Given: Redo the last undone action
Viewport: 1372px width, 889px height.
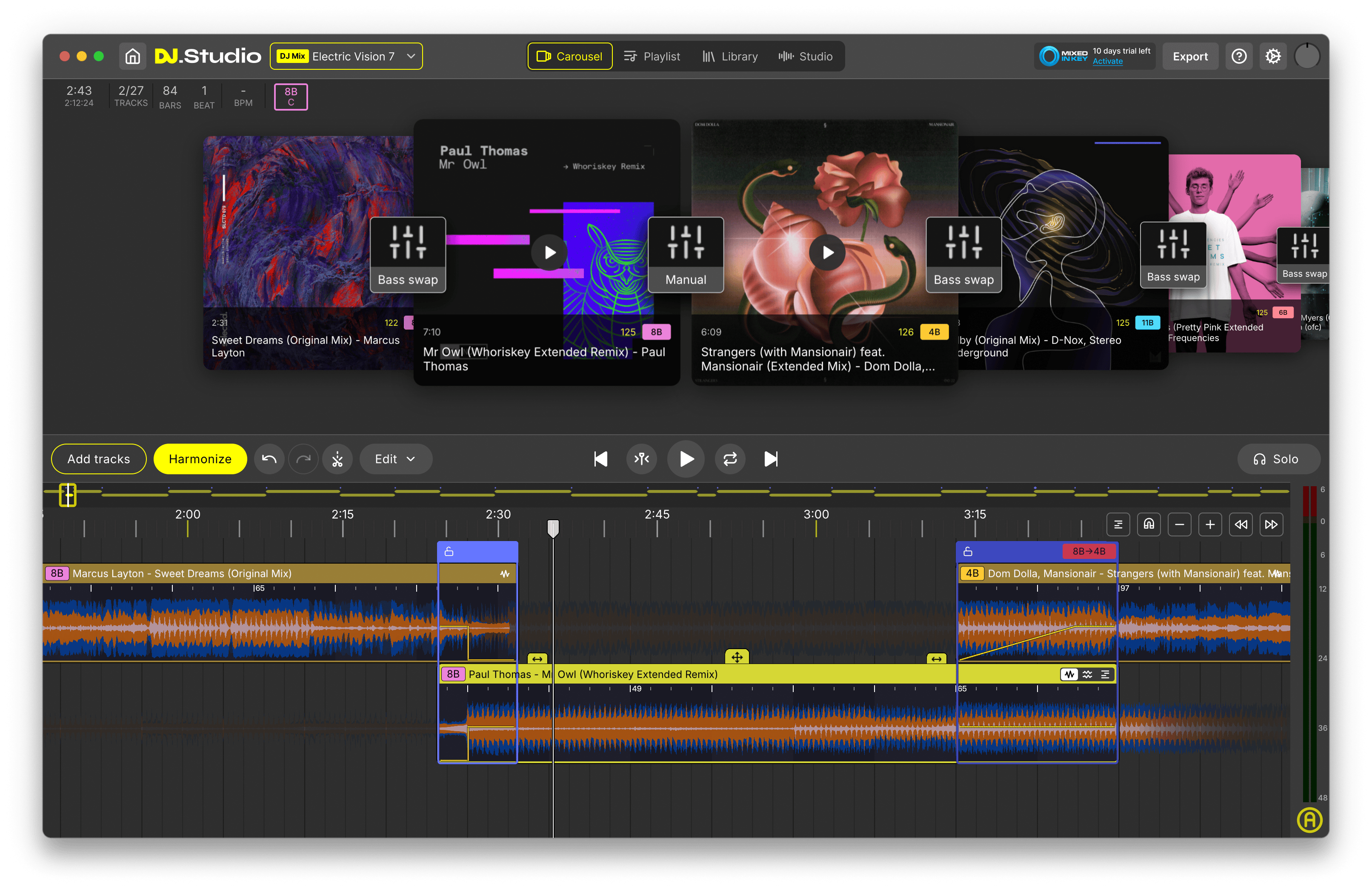Looking at the screenshot, I should (x=303, y=459).
